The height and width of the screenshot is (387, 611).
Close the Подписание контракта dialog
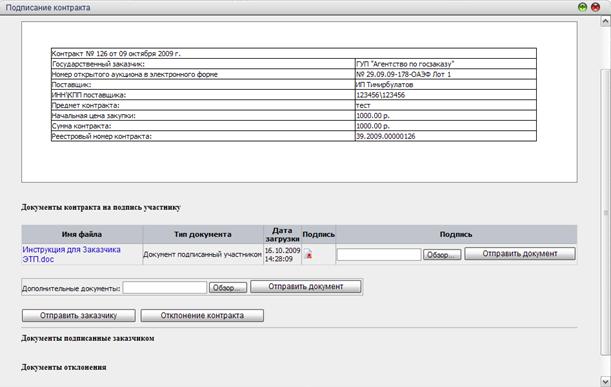tap(595, 7)
